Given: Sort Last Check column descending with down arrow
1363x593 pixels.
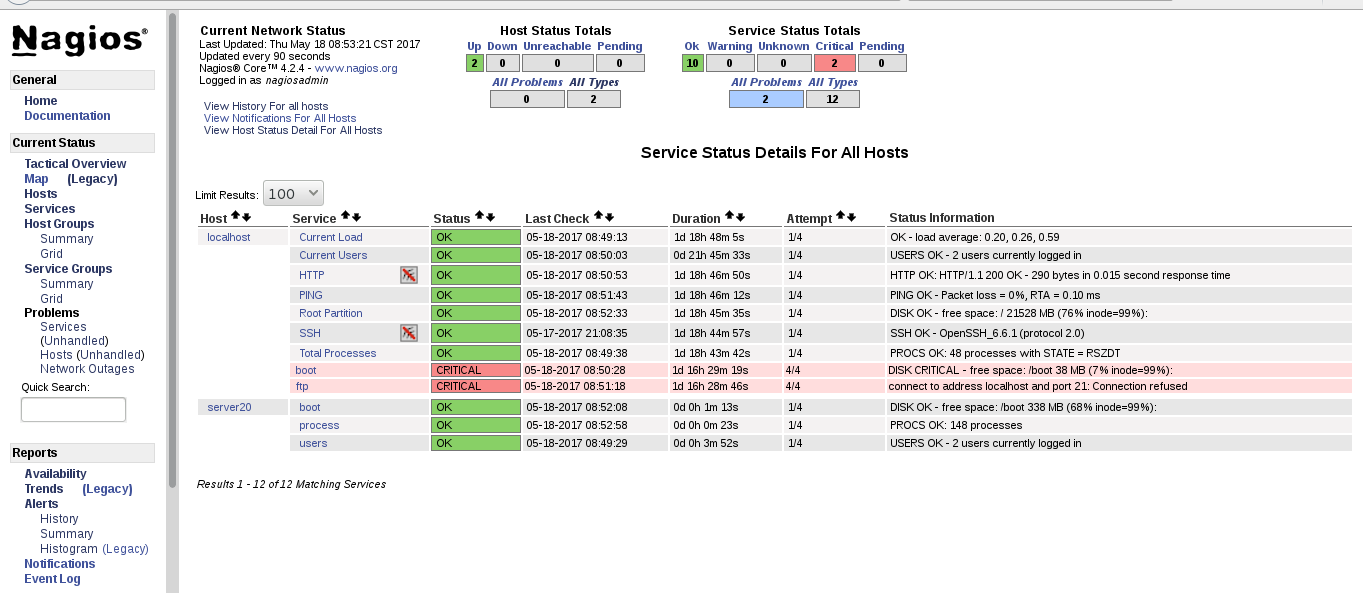Looking at the screenshot, I should coord(609,217).
